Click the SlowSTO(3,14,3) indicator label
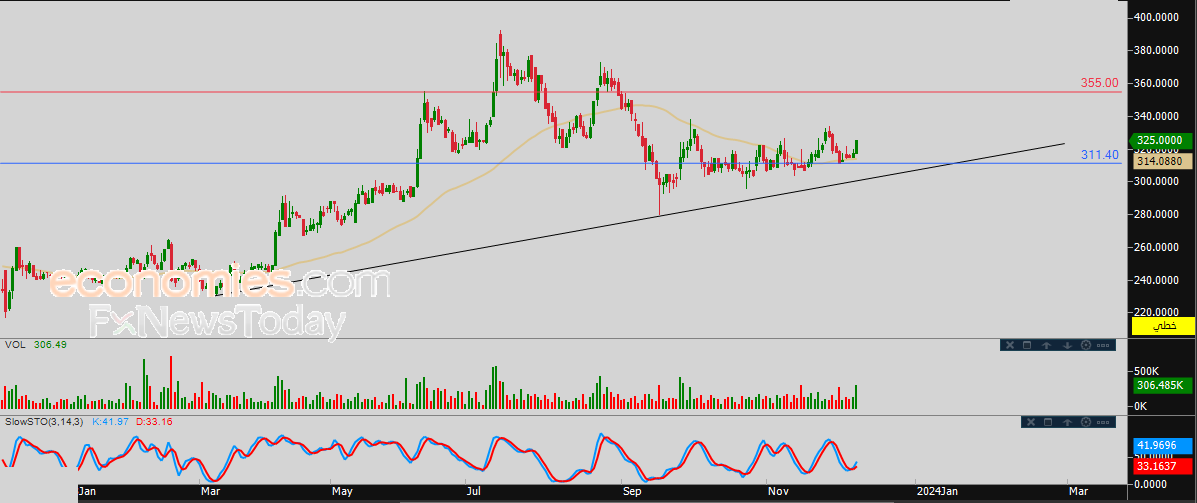 click(44, 421)
